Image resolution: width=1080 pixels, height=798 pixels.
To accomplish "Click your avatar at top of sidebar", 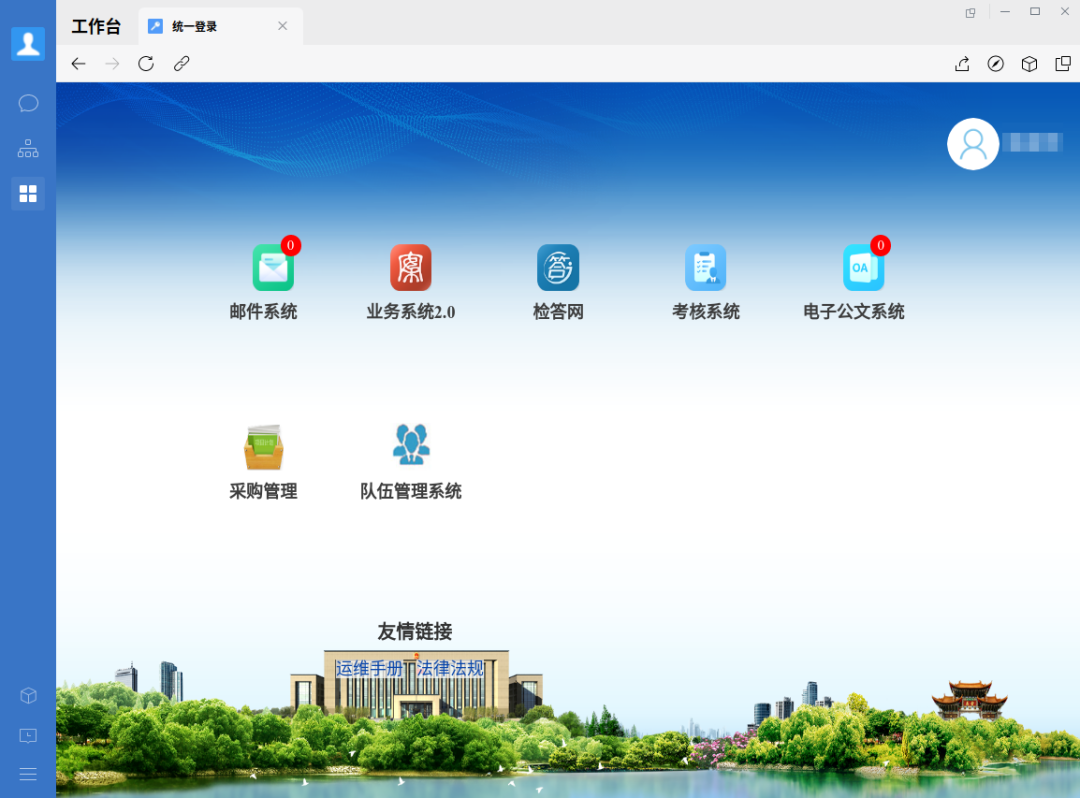I will 27,43.
